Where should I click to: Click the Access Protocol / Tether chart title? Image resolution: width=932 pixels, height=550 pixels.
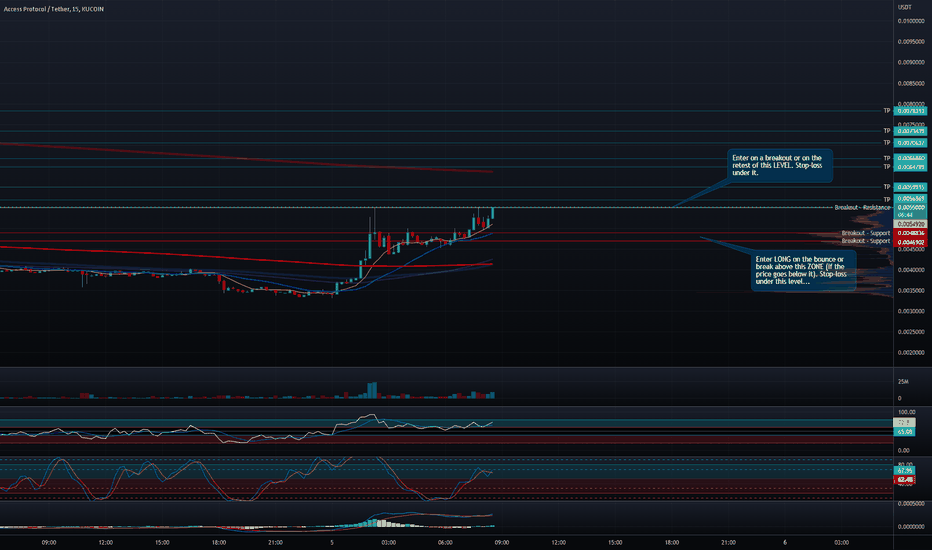click(53, 9)
